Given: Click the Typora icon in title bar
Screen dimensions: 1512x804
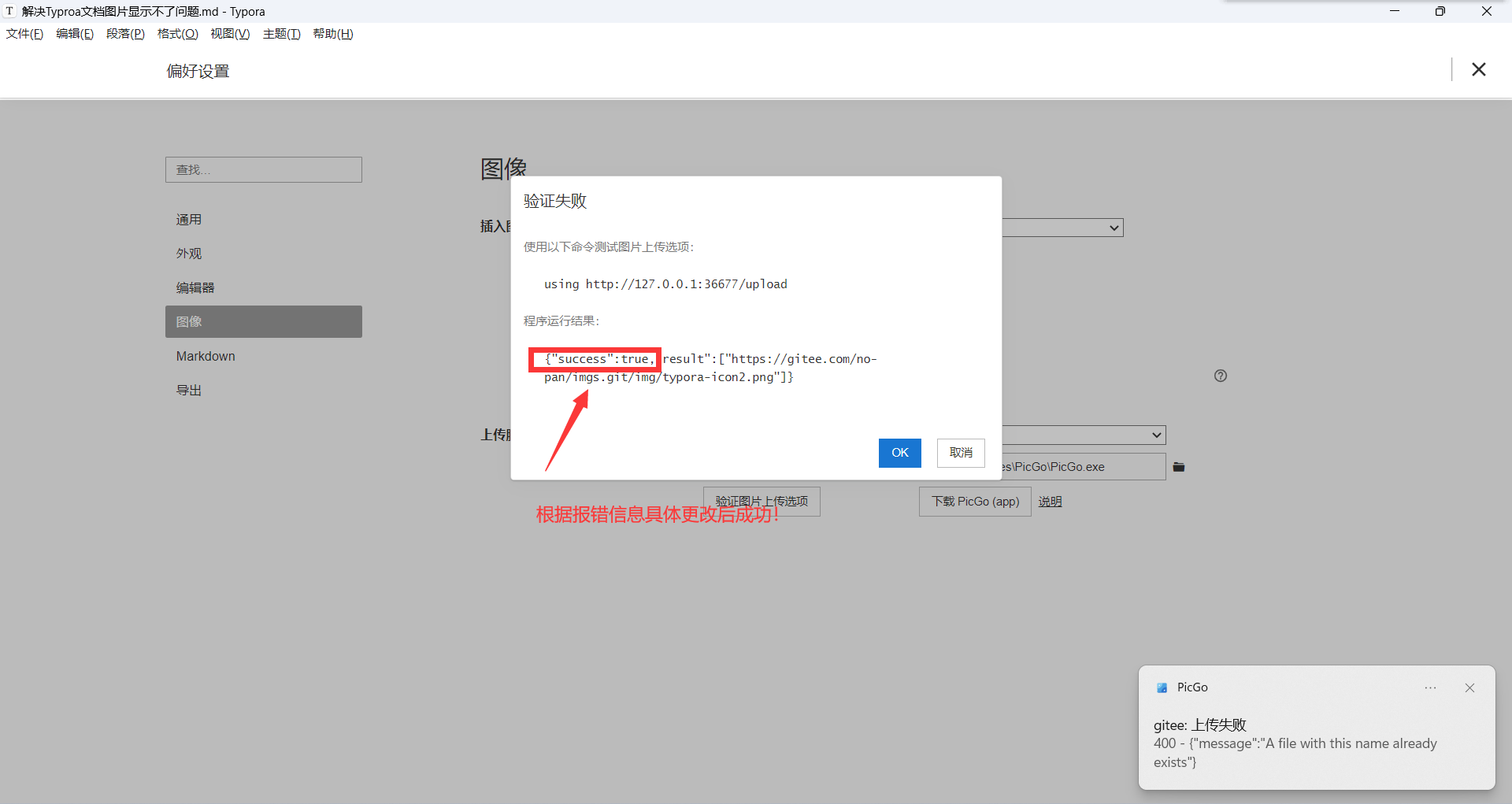Looking at the screenshot, I should point(9,11).
